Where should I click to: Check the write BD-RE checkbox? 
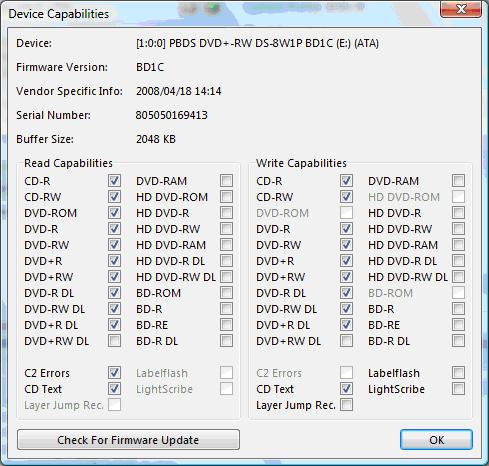(458, 325)
